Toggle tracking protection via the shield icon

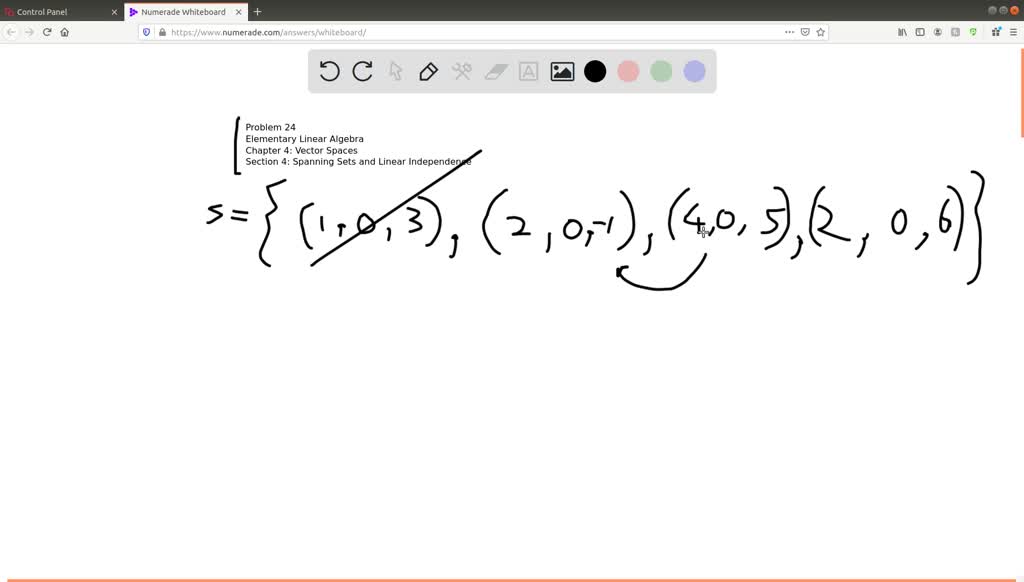(146, 31)
